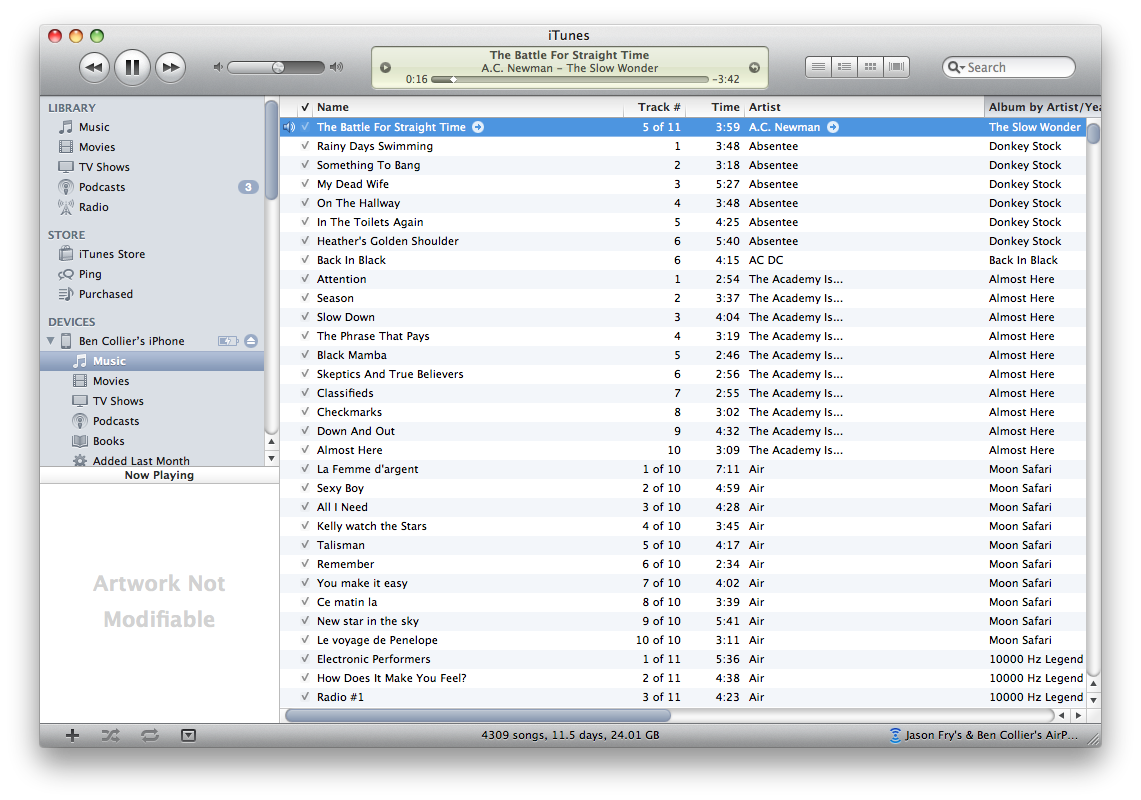The height and width of the screenshot is (800, 1141).
Task: Switch to Cover Flow view
Action: point(896,67)
